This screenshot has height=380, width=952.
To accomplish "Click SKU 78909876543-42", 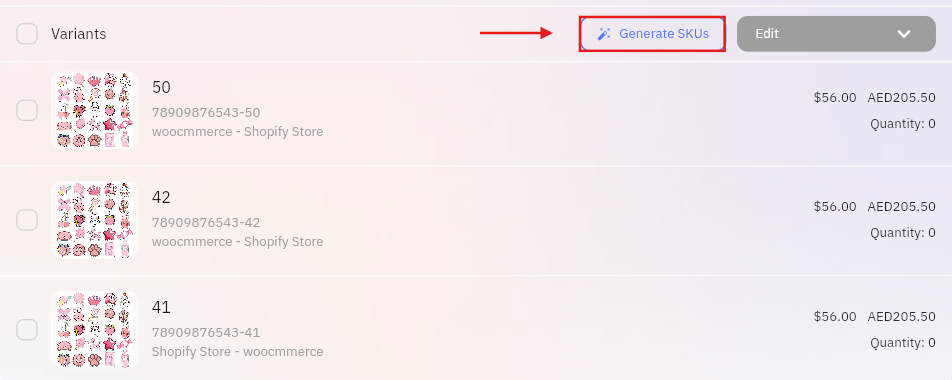I will click(x=206, y=222).
